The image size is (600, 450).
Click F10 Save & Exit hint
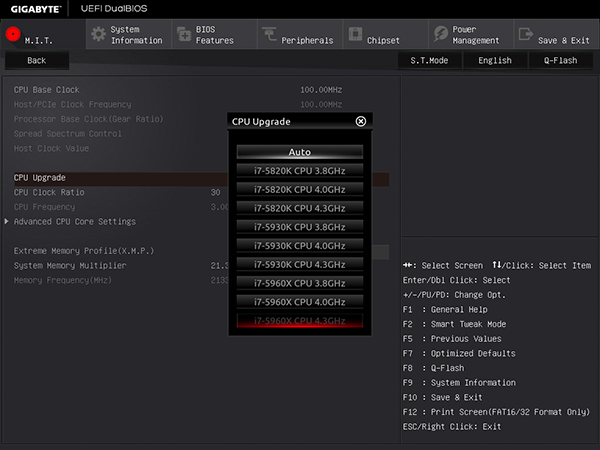442,398
